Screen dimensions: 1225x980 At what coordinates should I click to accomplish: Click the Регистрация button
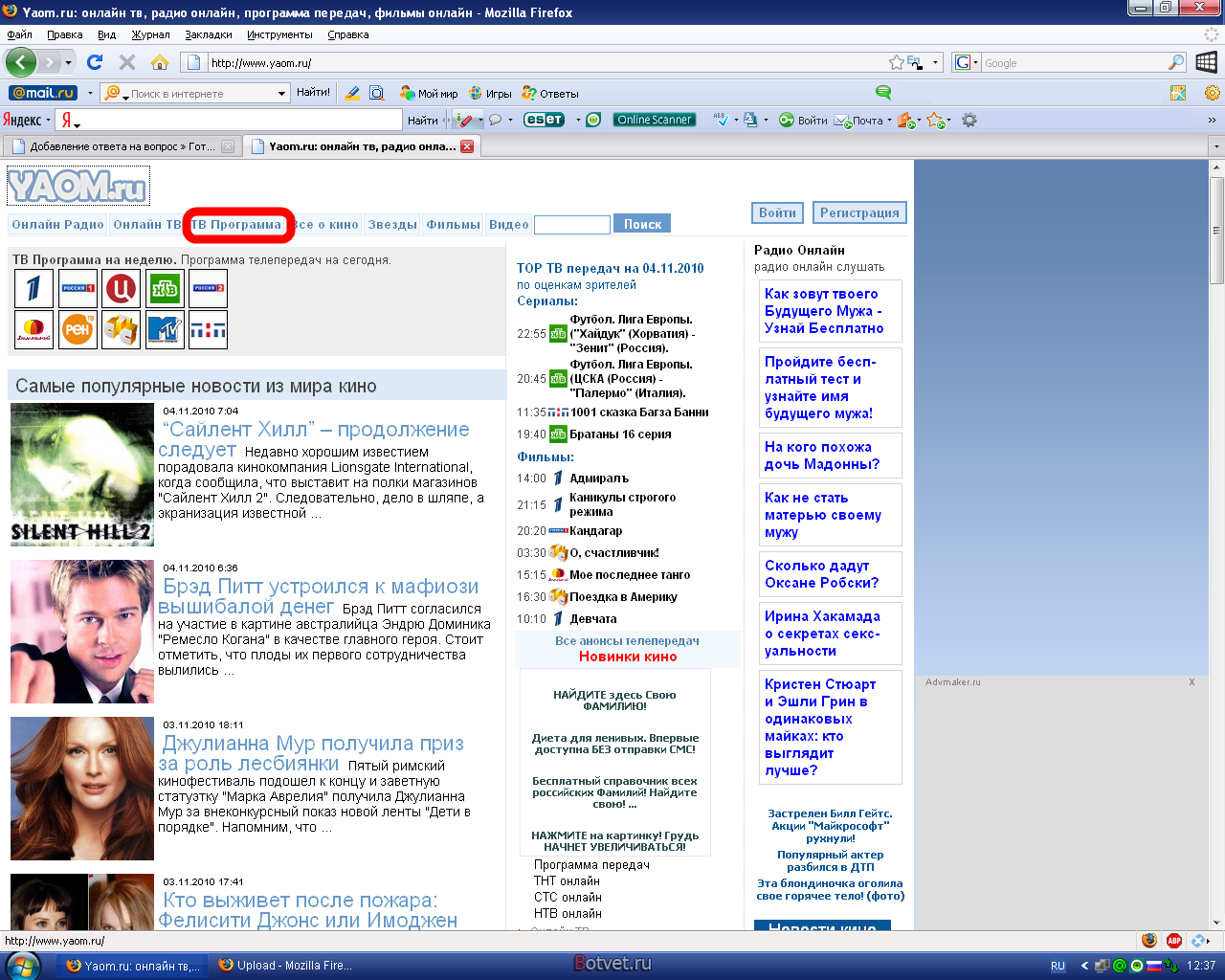[859, 212]
